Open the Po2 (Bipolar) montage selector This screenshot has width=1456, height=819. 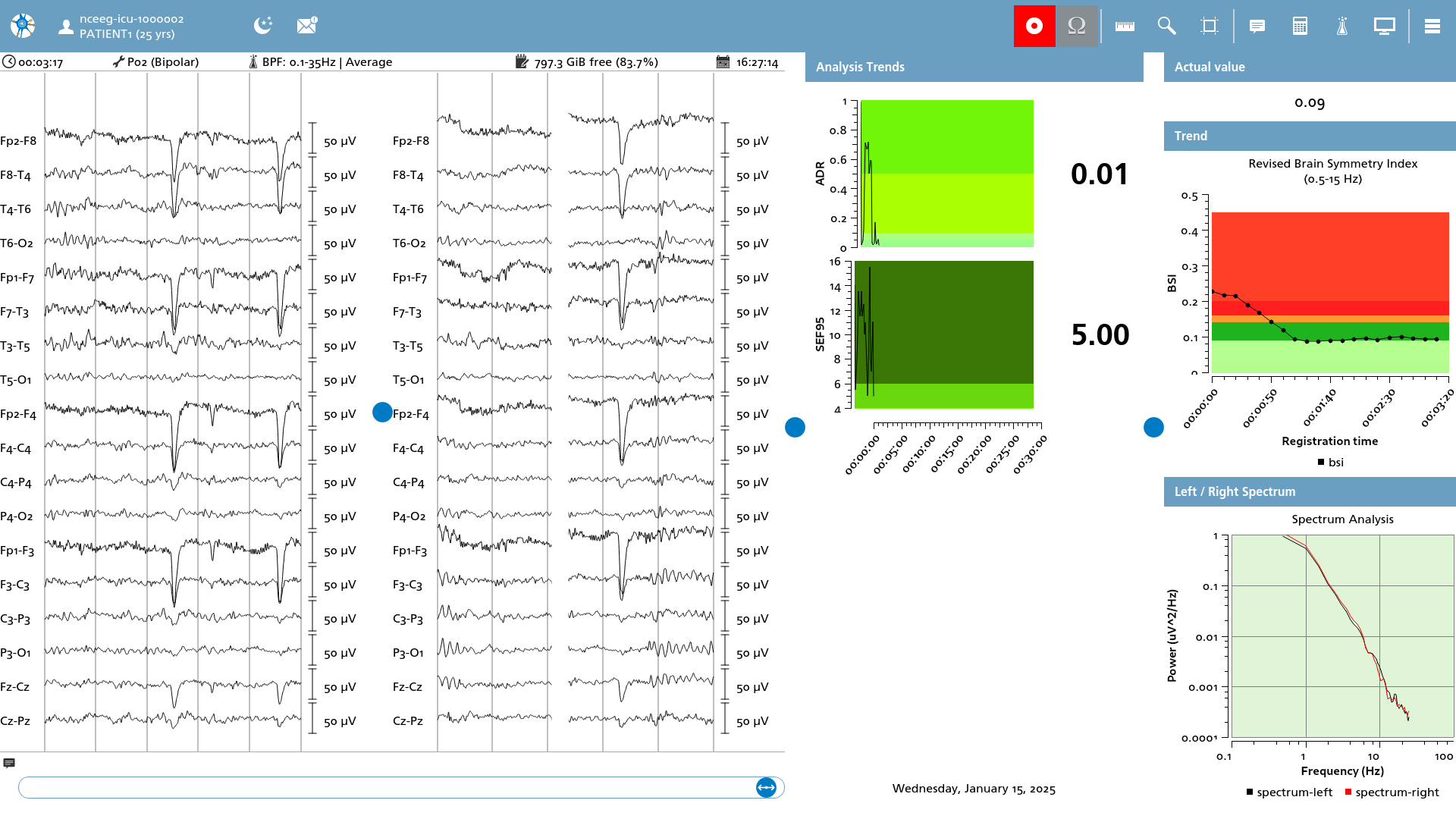pos(156,62)
